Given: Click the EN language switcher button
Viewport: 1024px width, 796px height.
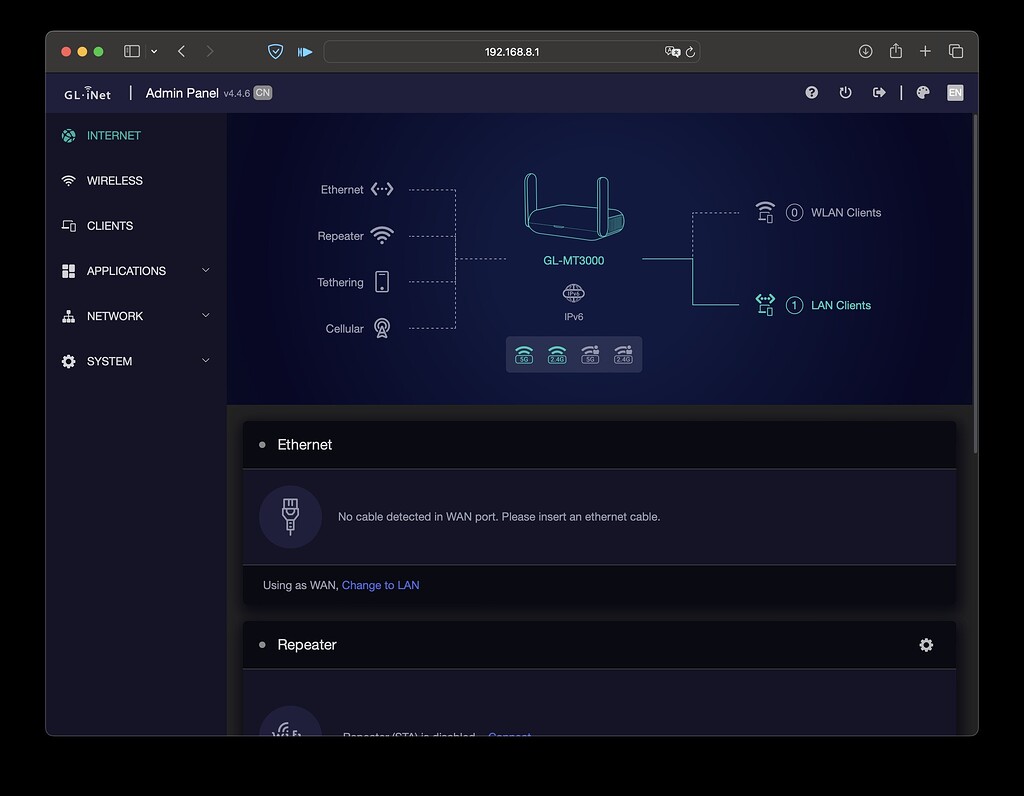Looking at the screenshot, I should tap(955, 92).
